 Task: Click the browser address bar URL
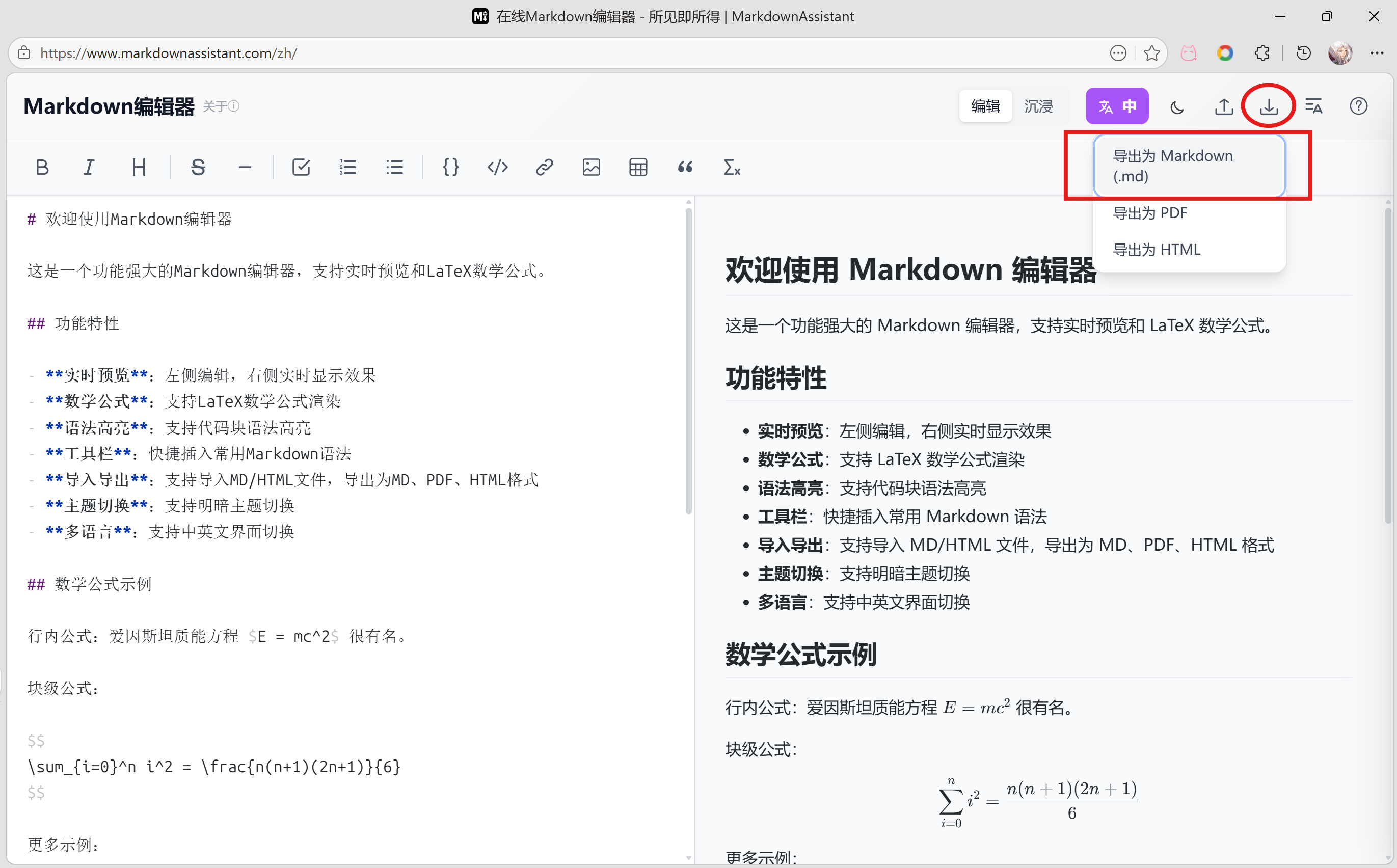pyautogui.click(x=169, y=53)
